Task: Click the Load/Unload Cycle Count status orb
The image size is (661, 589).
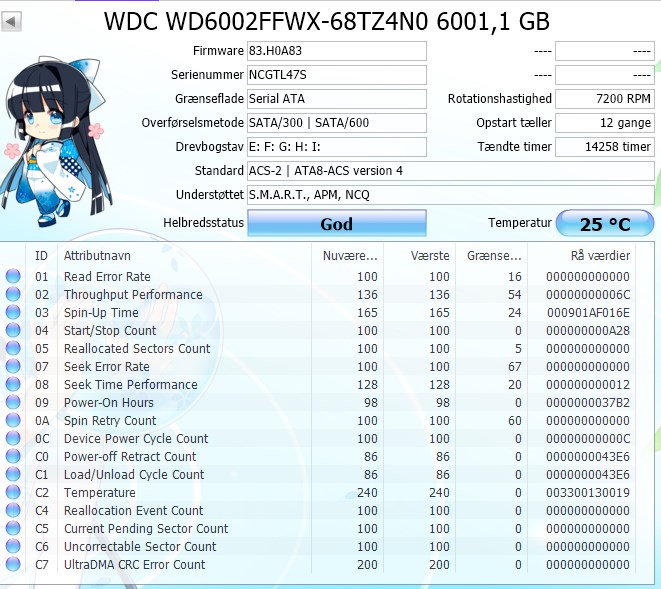Action: [13, 474]
